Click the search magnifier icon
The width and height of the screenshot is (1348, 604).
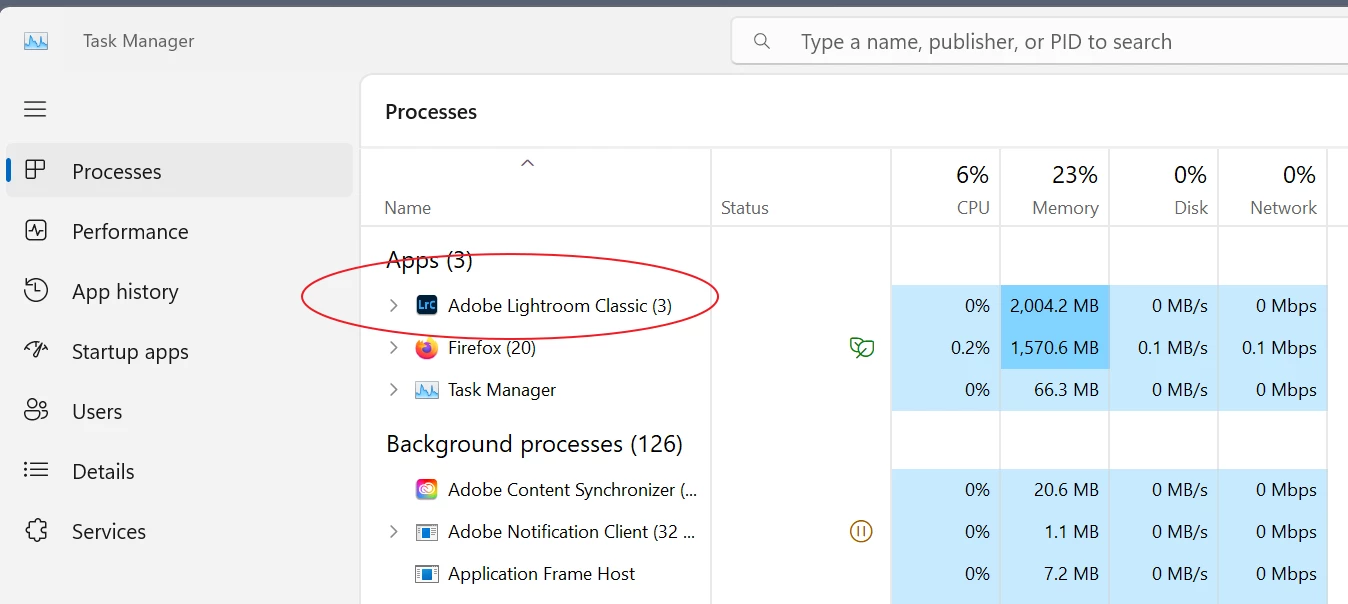762,41
